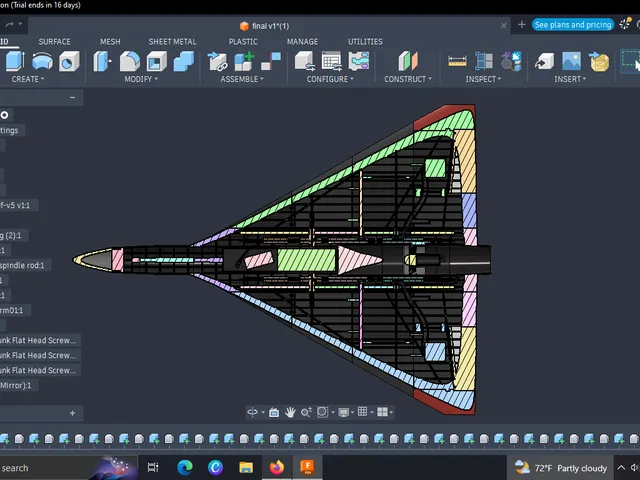Viewport: 640px width, 480px height.
Task: Select the Offset Plane construct tool
Action: tap(408, 62)
